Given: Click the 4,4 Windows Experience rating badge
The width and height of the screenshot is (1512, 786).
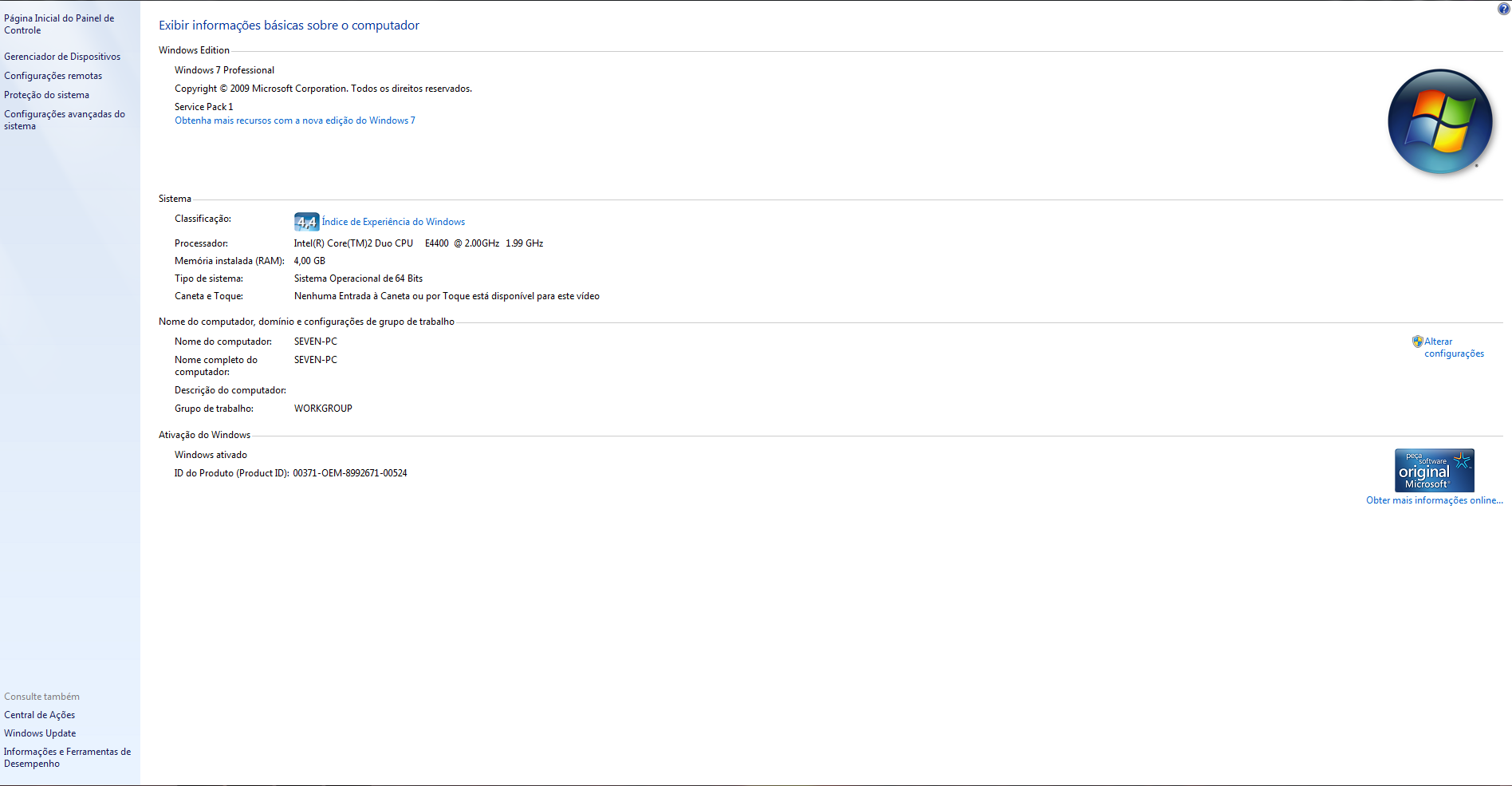Looking at the screenshot, I should (x=307, y=222).
